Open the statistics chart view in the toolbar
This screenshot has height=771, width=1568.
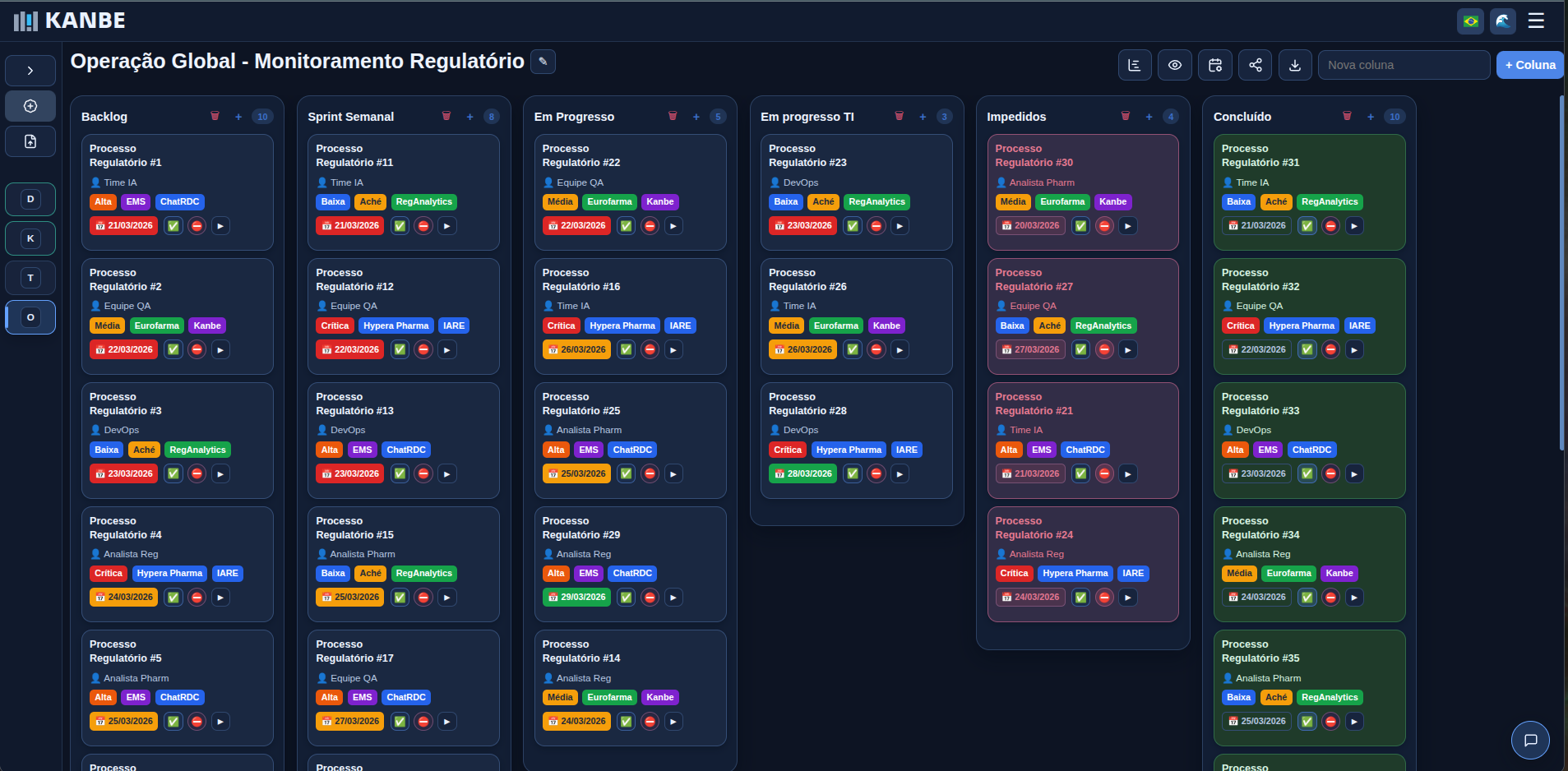point(1135,65)
